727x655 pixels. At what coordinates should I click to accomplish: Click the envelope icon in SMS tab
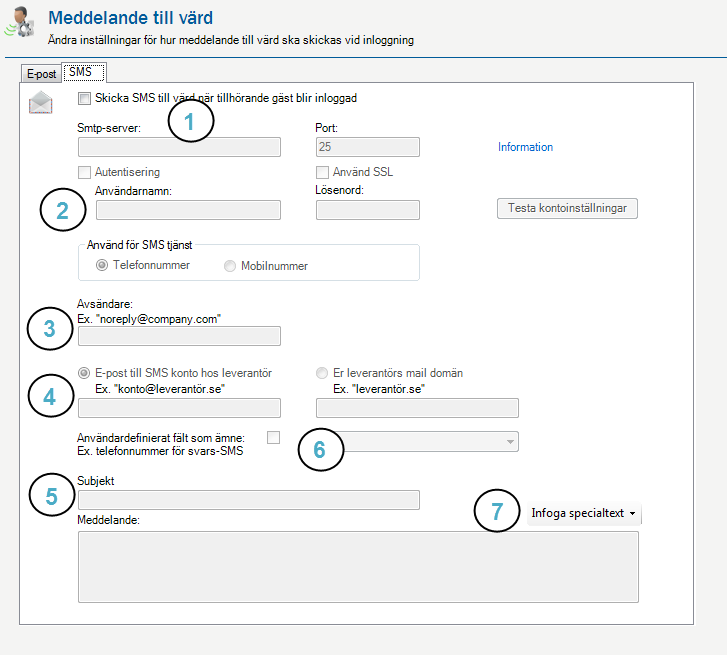click(41, 102)
